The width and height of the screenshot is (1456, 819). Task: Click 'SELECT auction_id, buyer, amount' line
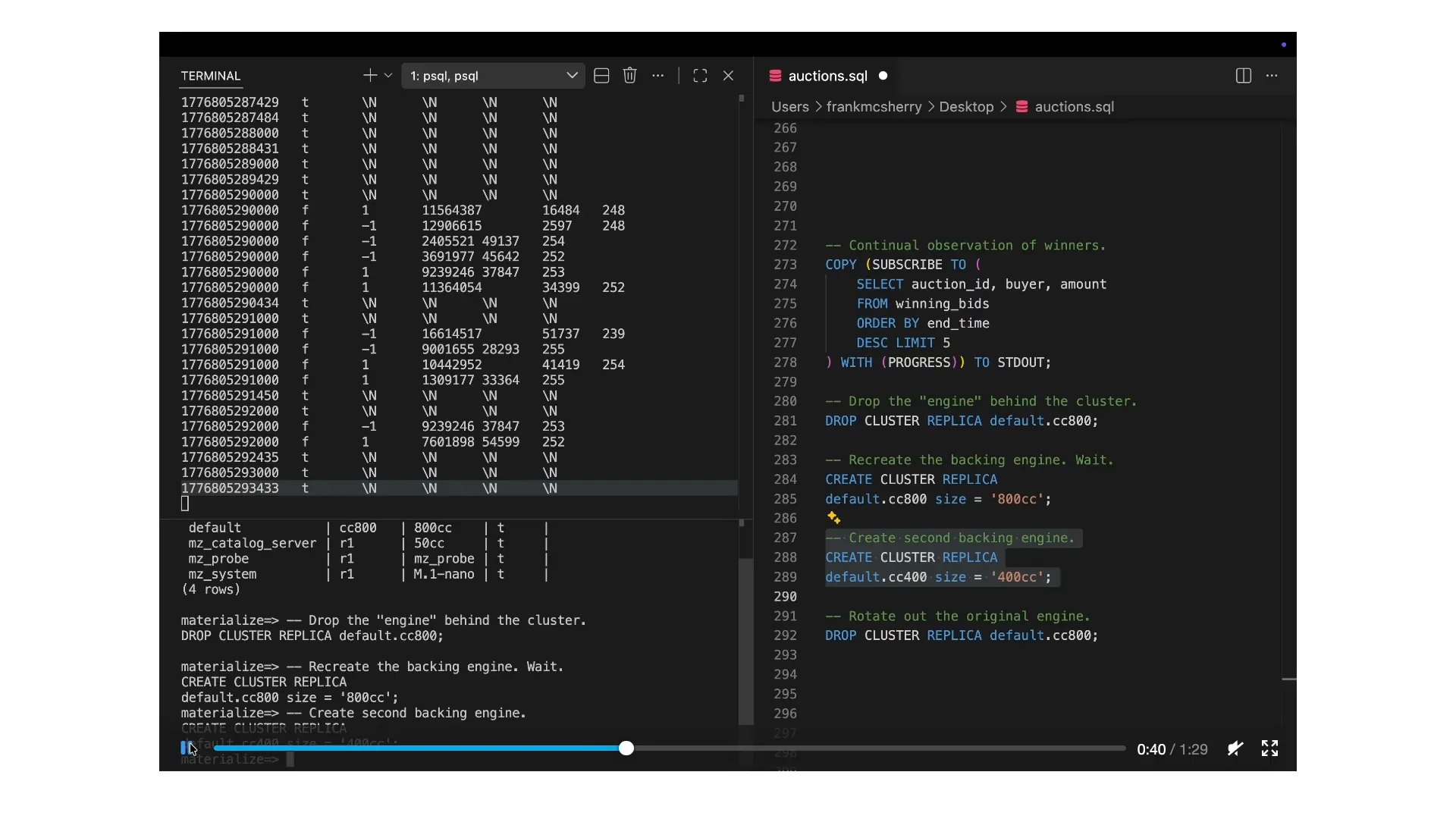[981, 284]
